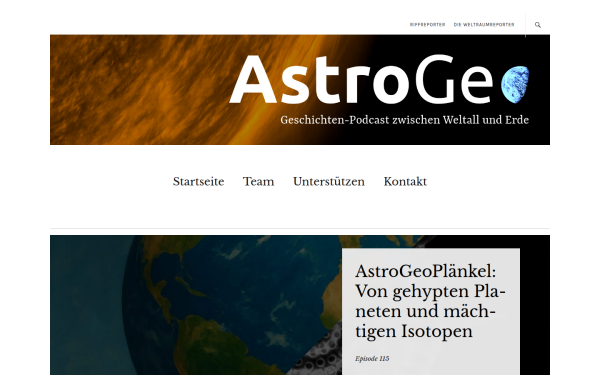This screenshot has width=600, height=375.
Task: Go to Startseite menu item
Action: (198, 181)
